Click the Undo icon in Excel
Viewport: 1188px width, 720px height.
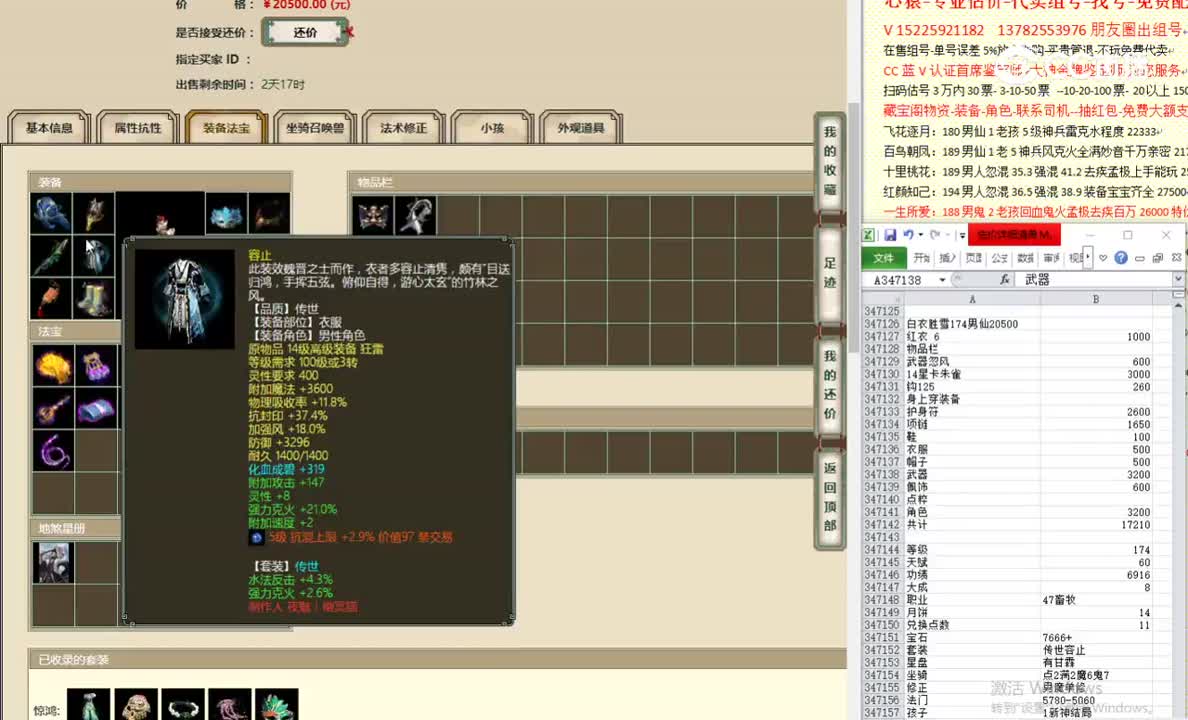tap(908, 235)
